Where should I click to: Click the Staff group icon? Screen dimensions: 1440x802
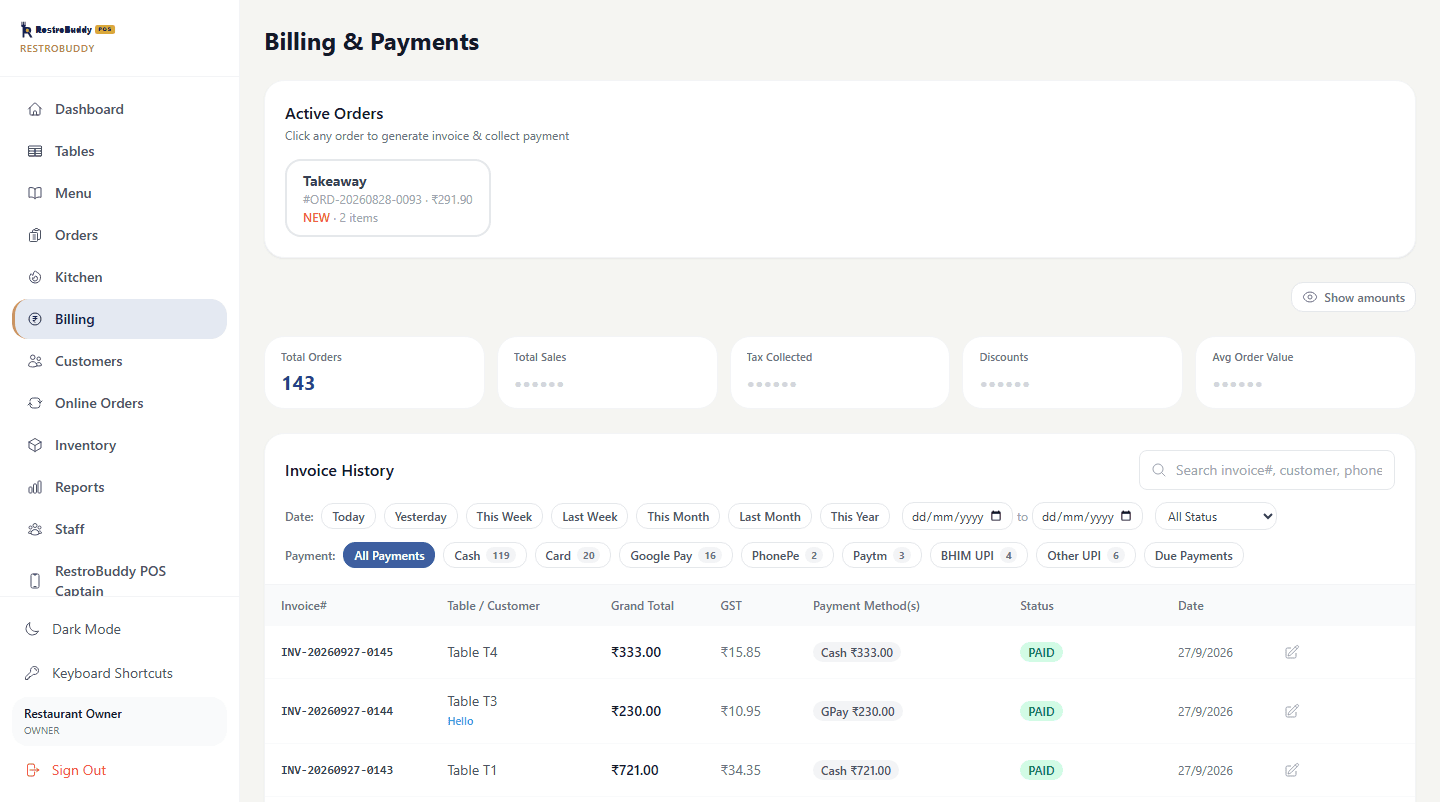pyautogui.click(x=35, y=529)
